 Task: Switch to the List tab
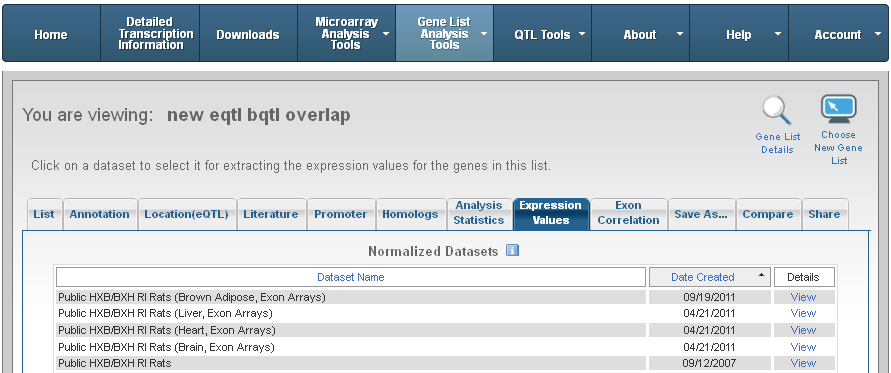click(x=44, y=214)
